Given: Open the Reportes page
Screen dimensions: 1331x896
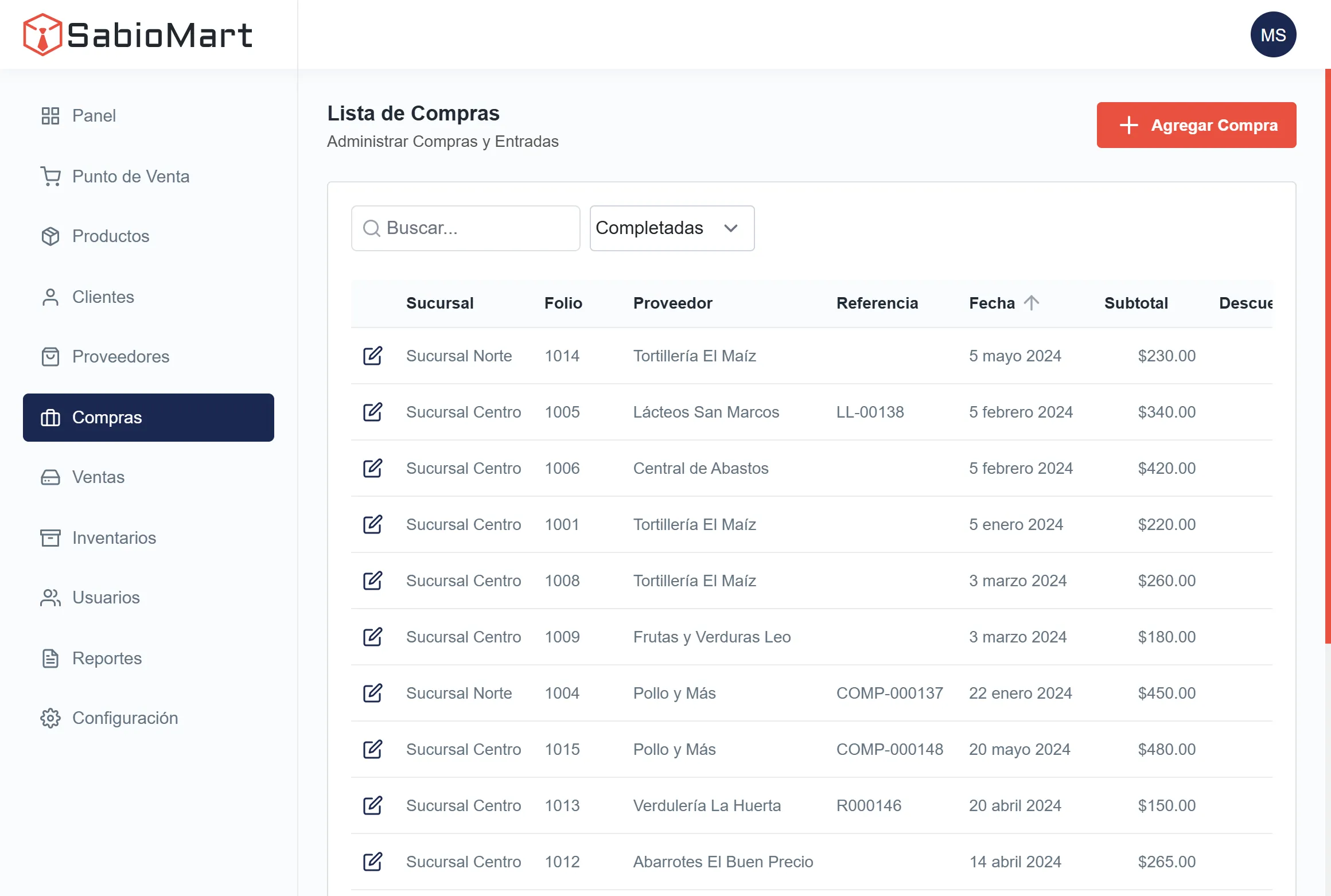Looking at the screenshot, I should pyautogui.click(x=107, y=658).
